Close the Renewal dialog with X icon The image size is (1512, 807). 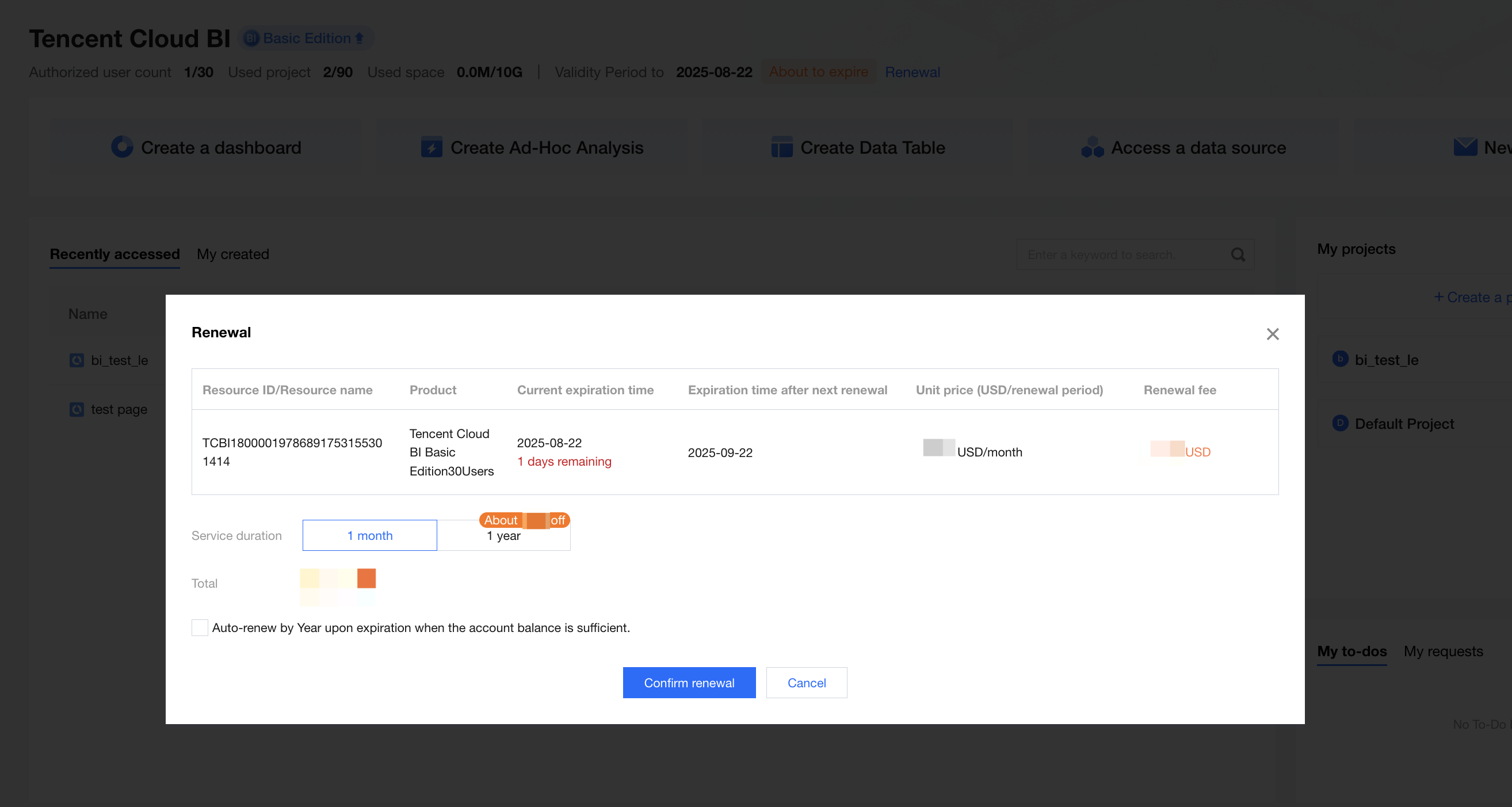(x=1272, y=334)
